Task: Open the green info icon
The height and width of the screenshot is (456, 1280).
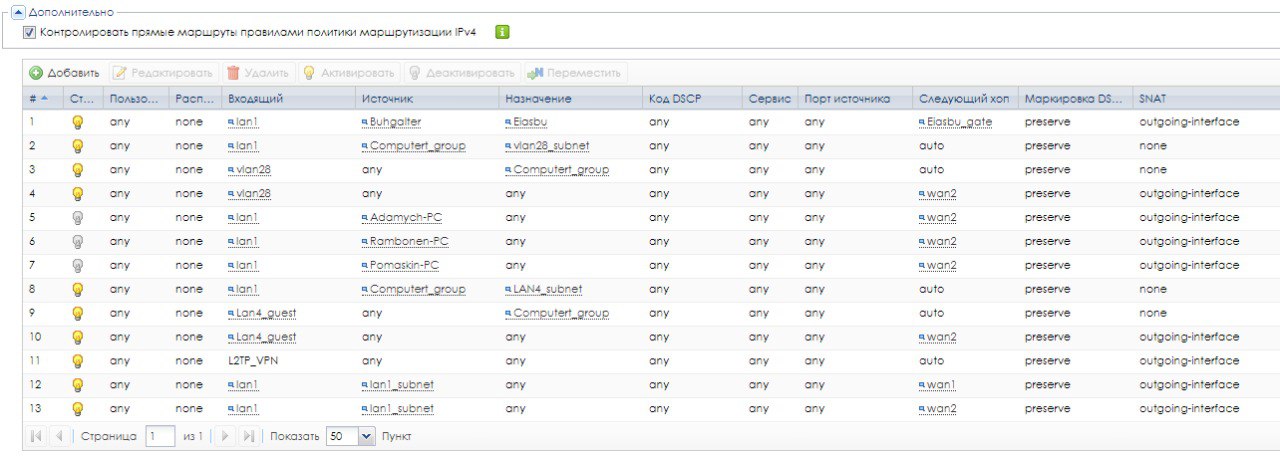Action: click(503, 32)
